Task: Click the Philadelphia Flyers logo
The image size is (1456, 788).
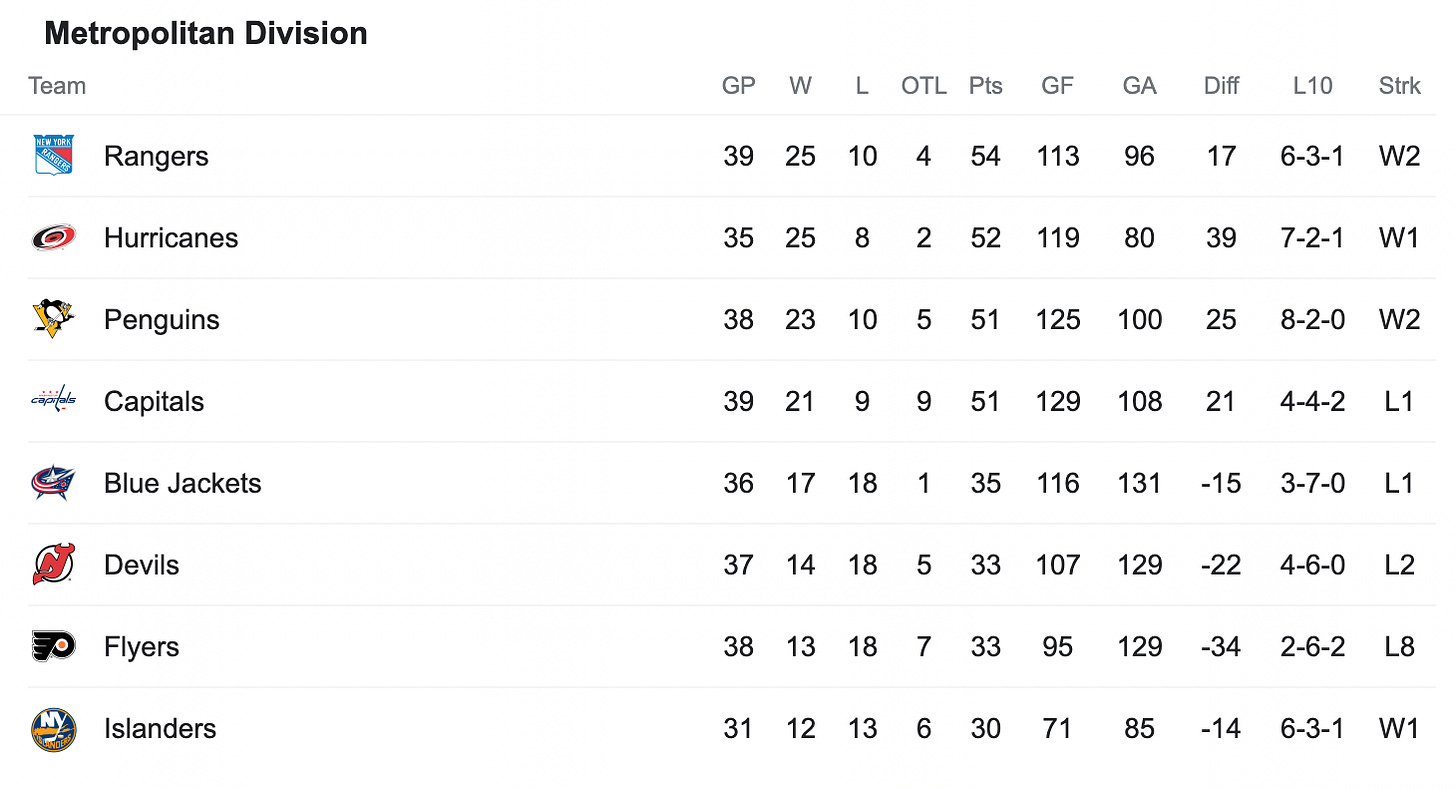Action: [x=53, y=647]
